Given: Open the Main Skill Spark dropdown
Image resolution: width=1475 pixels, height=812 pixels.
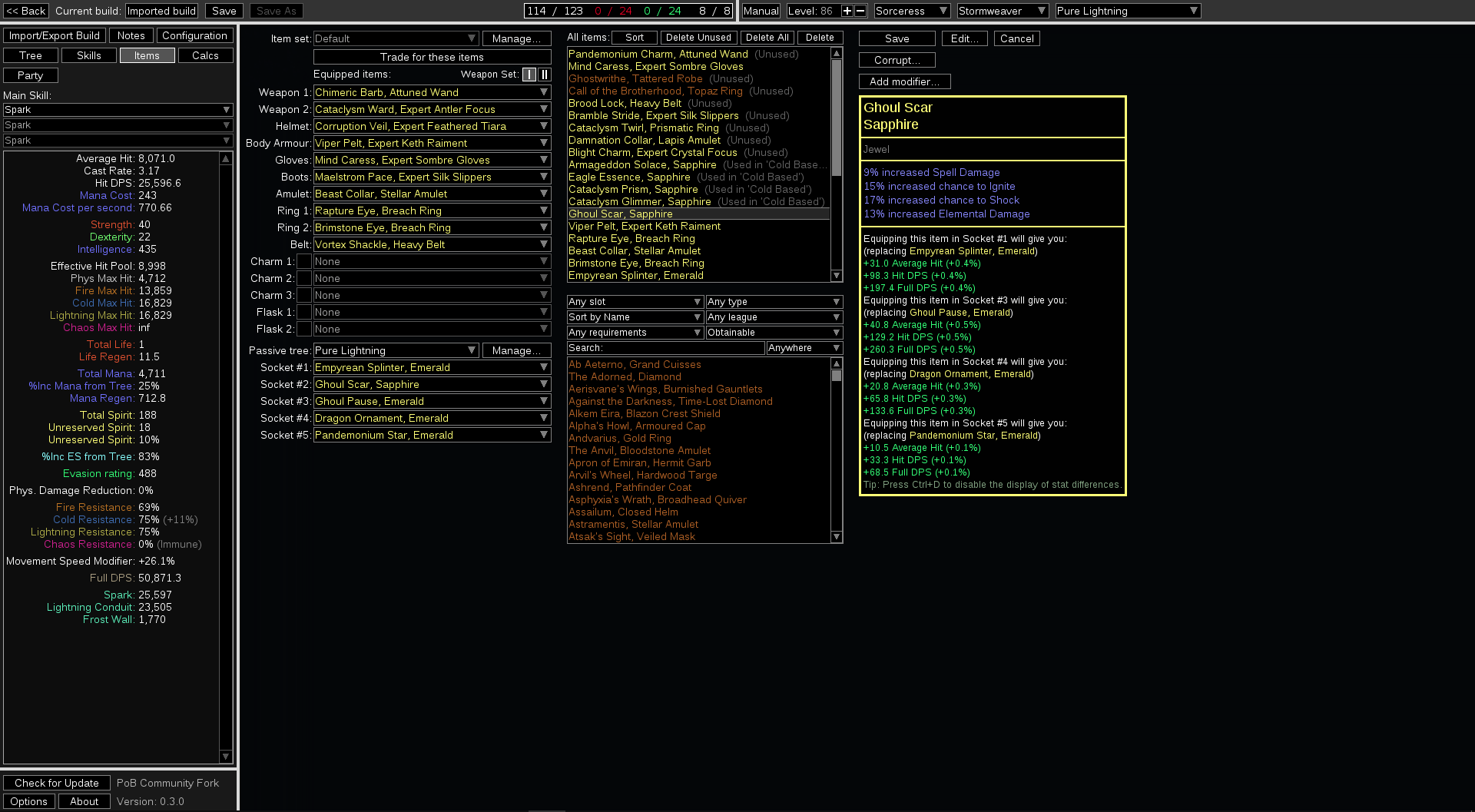Looking at the screenshot, I should 117,109.
